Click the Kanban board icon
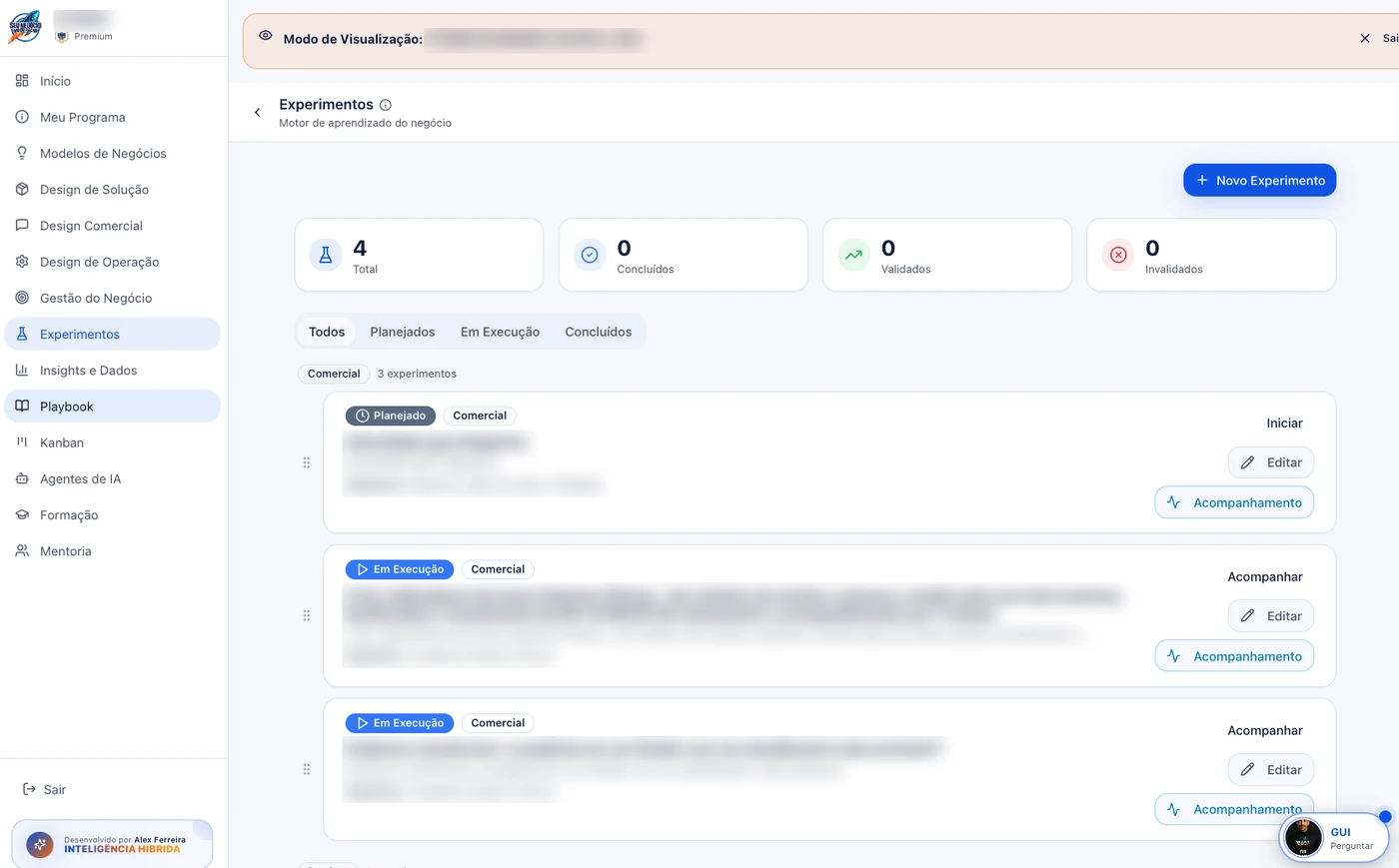1399x868 pixels. 22,442
